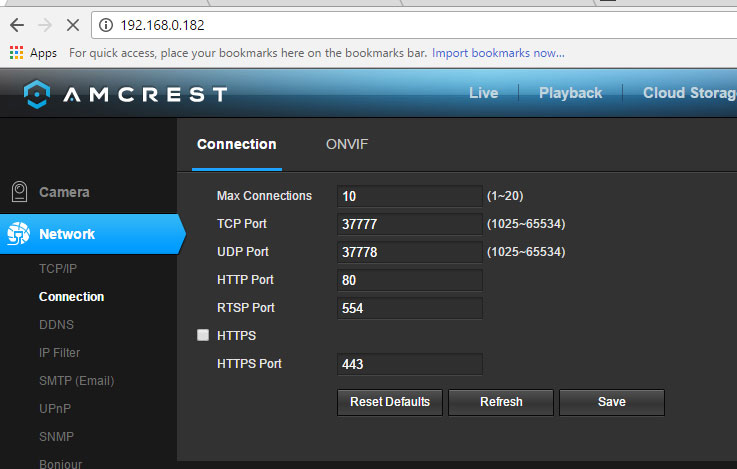Viewport: 737px width, 469px height.
Task: Click the browser forward arrow
Action: tap(45, 25)
